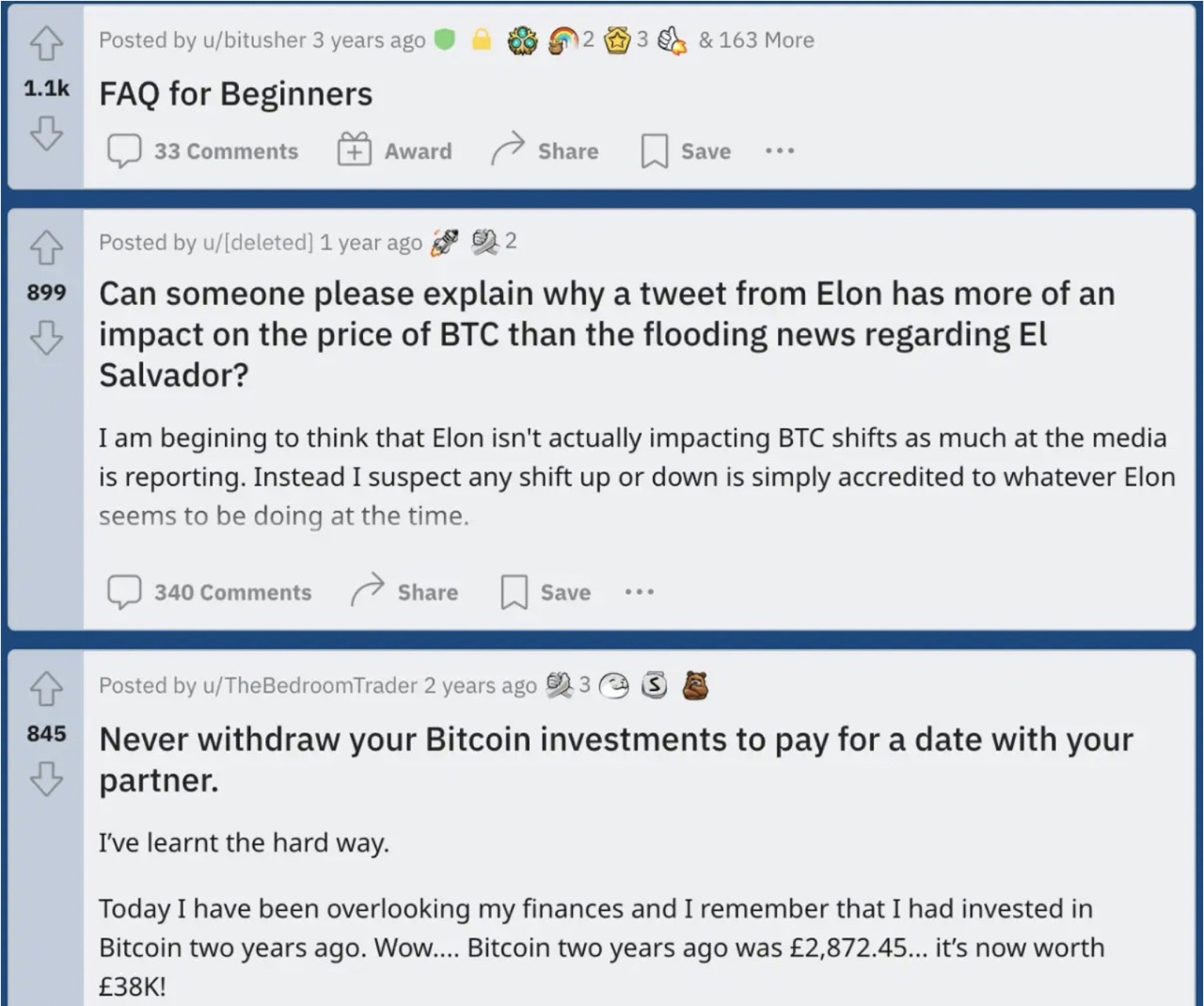Viewport: 1204px width, 1006px height.
Task: Downvote the Elon tweet post
Action: 46,339
